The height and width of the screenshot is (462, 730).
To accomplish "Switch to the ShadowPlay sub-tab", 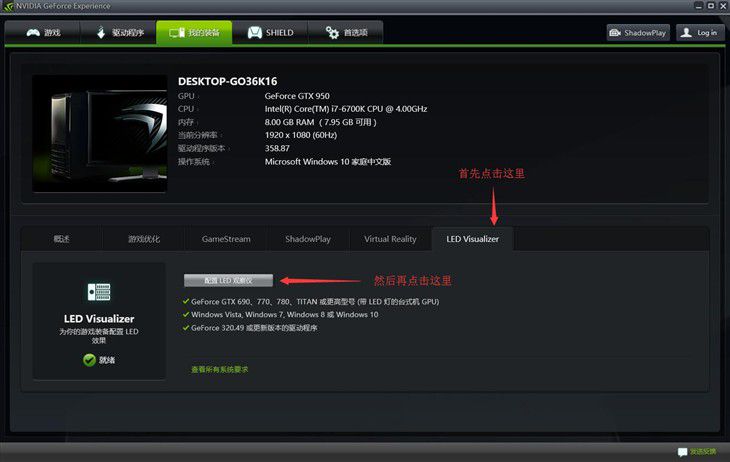I will (x=308, y=239).
